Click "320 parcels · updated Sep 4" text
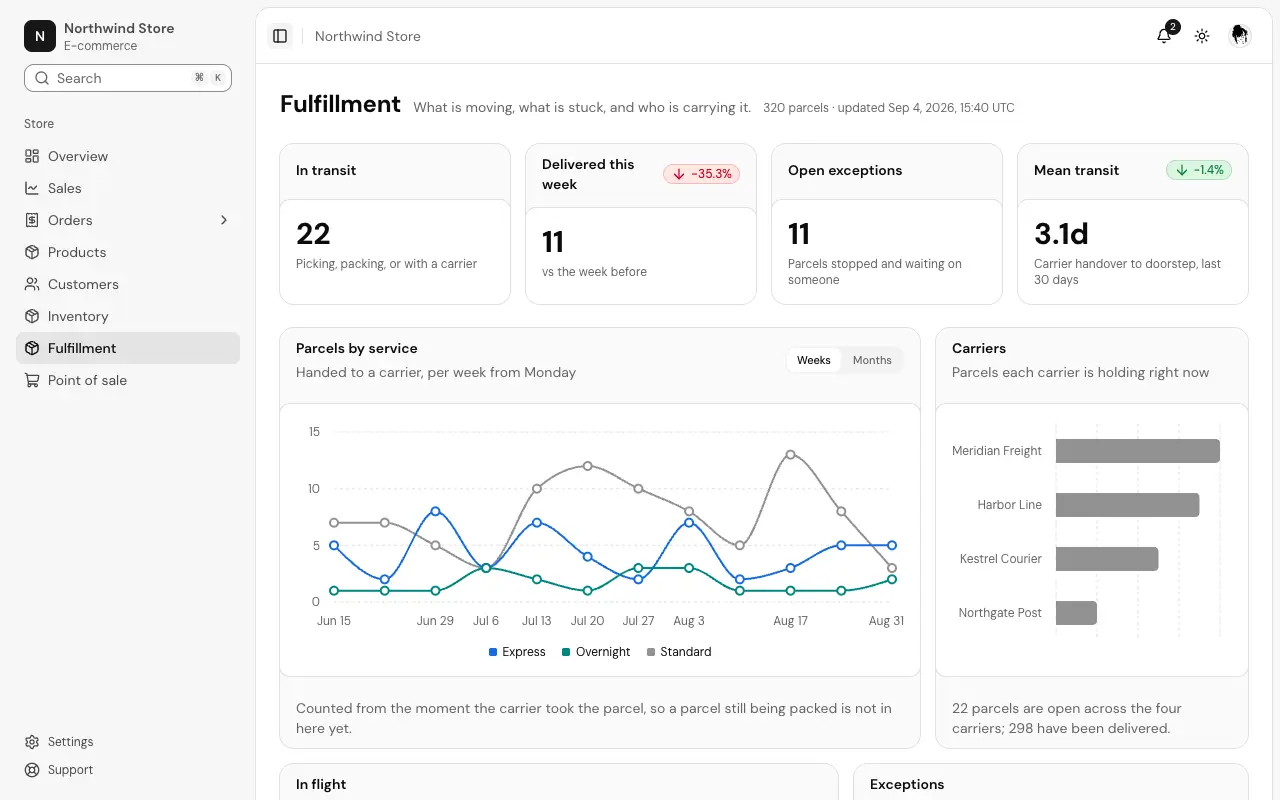The image size is (1280, 800). point(889,108)
